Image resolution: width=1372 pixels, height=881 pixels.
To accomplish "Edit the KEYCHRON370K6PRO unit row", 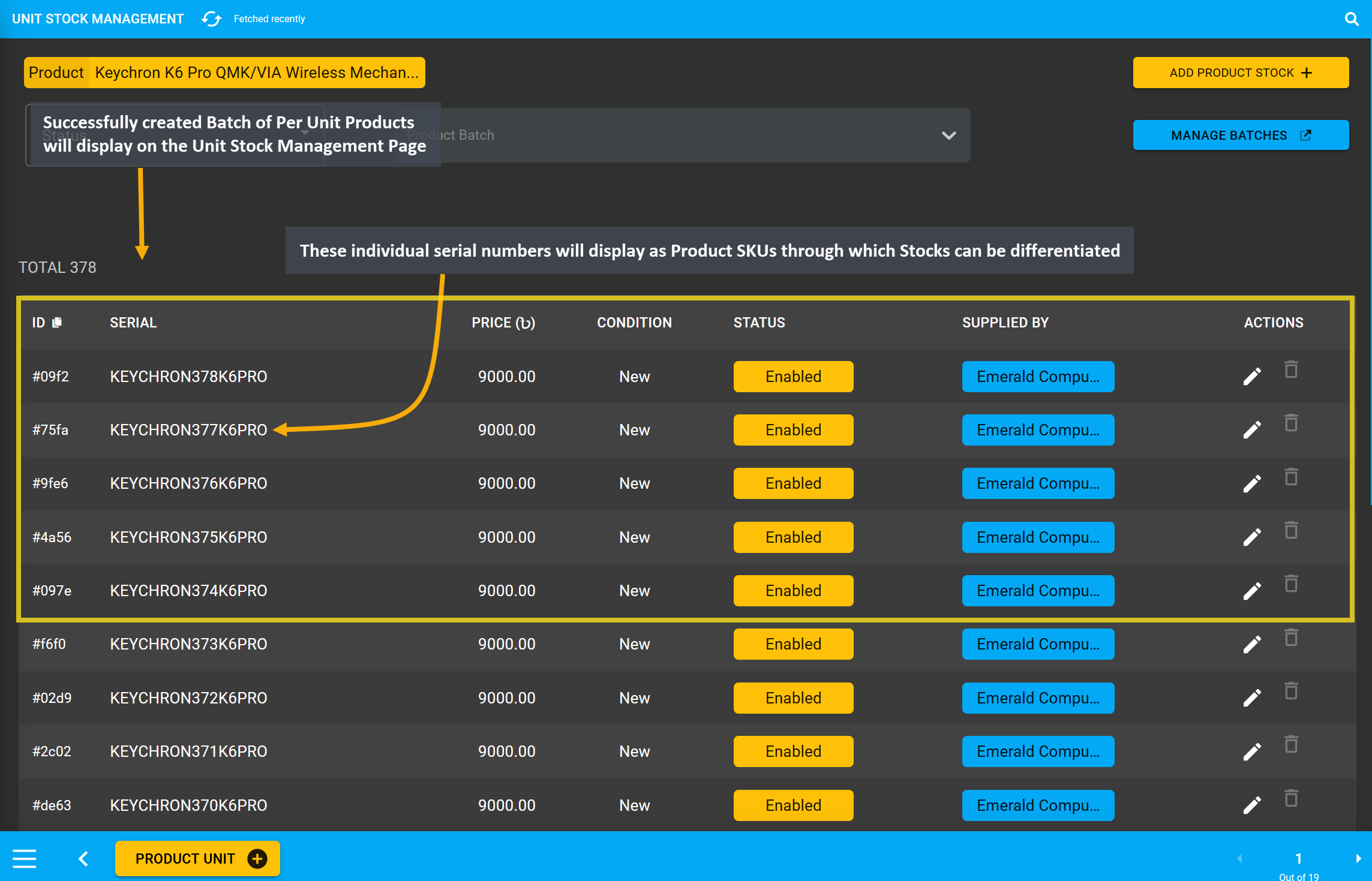I will [1252, 805].
